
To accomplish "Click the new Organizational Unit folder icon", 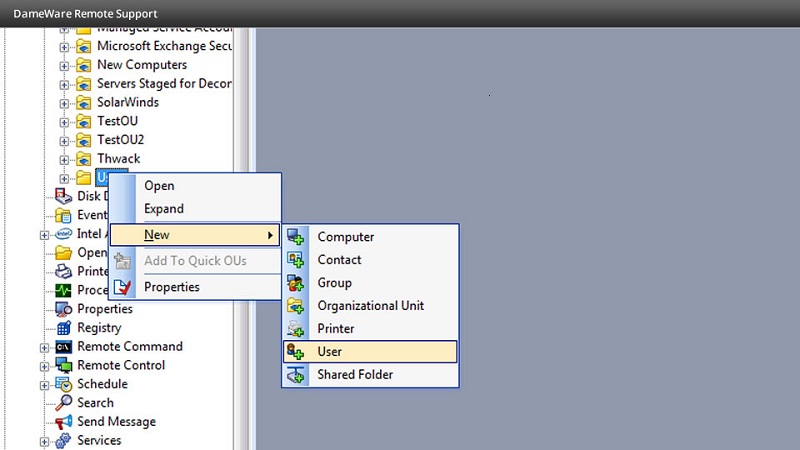I will 295,306.
